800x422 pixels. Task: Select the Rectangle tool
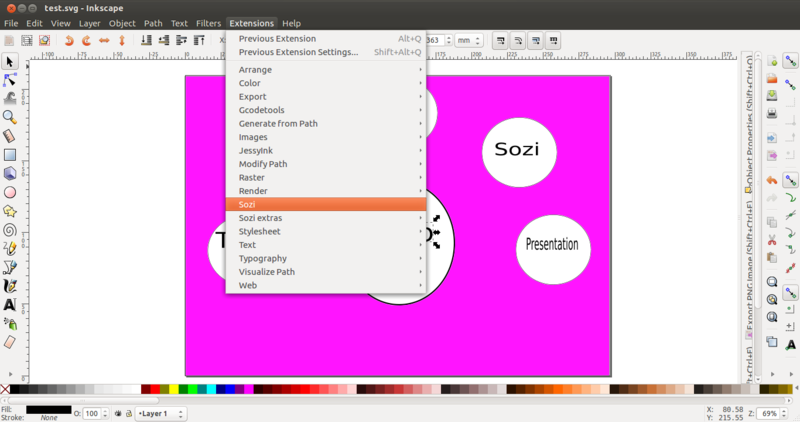pyautogui.click(x=10, y=155)
